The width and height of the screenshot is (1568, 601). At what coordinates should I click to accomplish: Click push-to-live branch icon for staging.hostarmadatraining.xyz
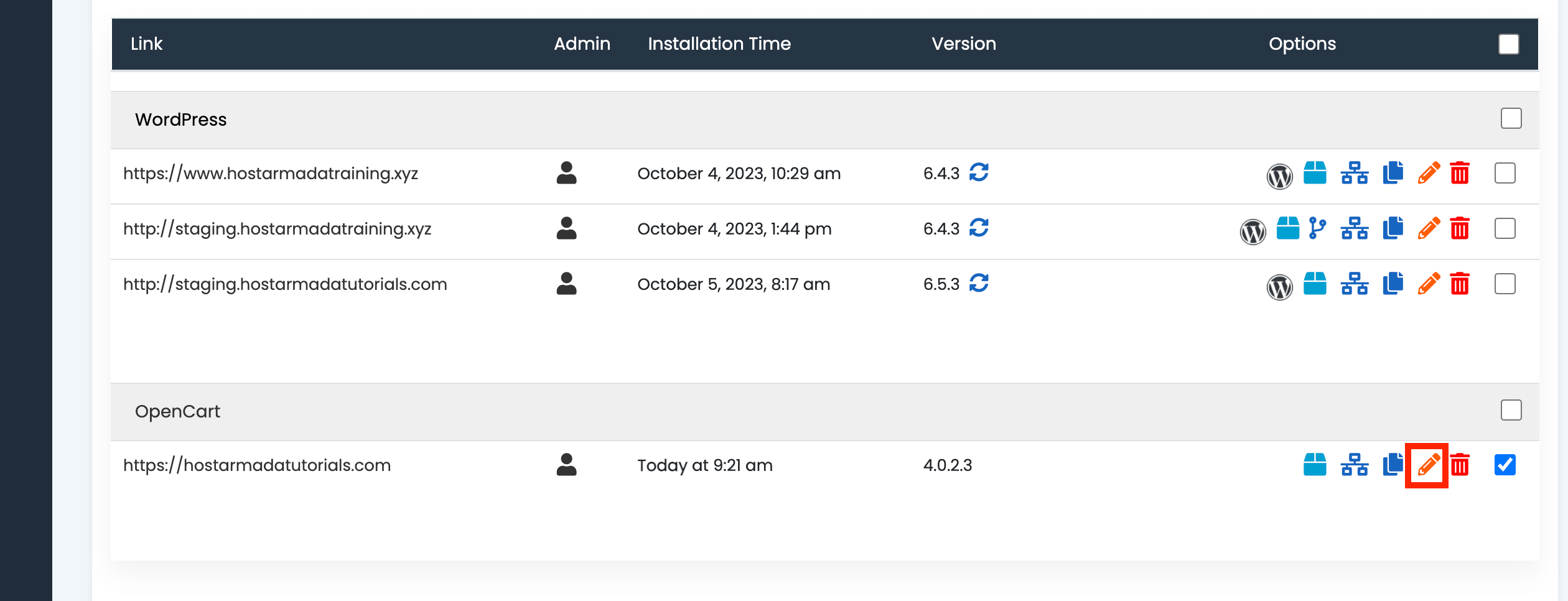[1317, 228]
